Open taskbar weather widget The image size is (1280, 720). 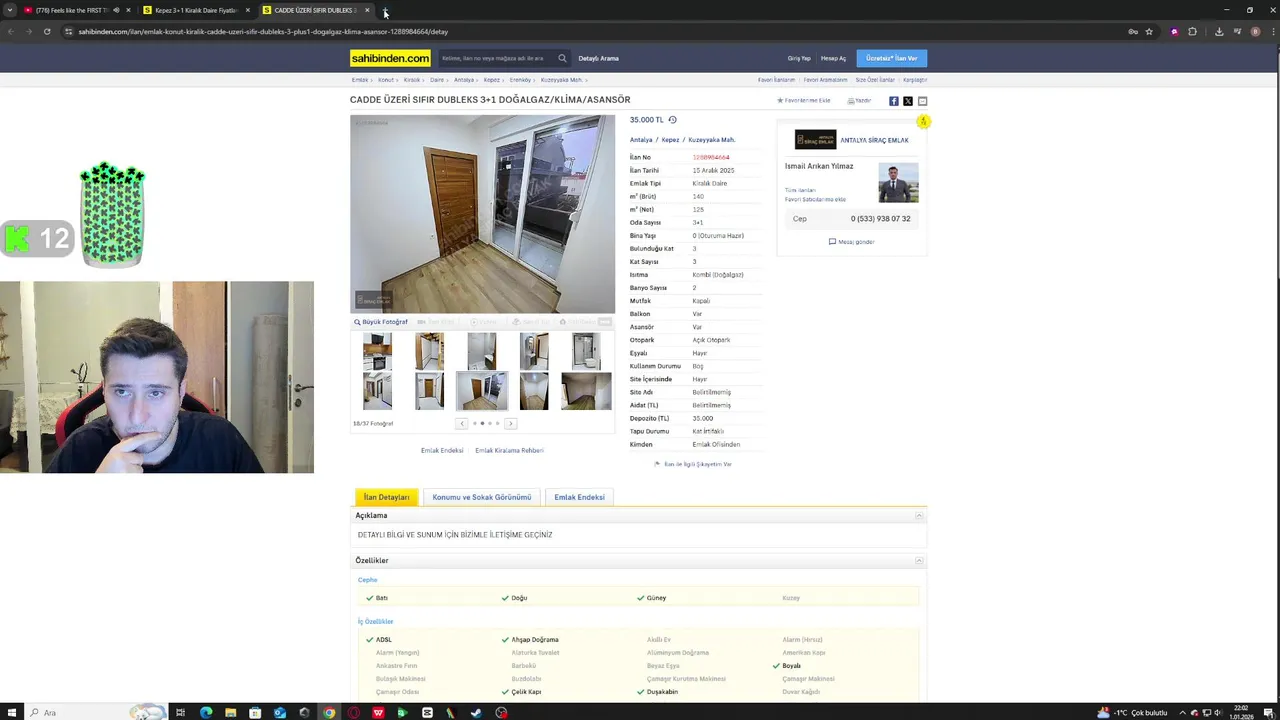[1133, 713]
